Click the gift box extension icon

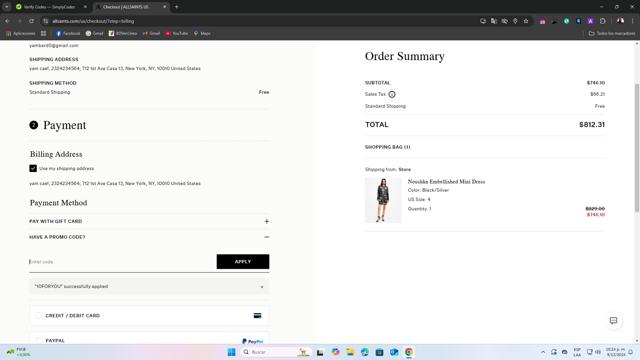pyautogui.click(x=542, y=21)
